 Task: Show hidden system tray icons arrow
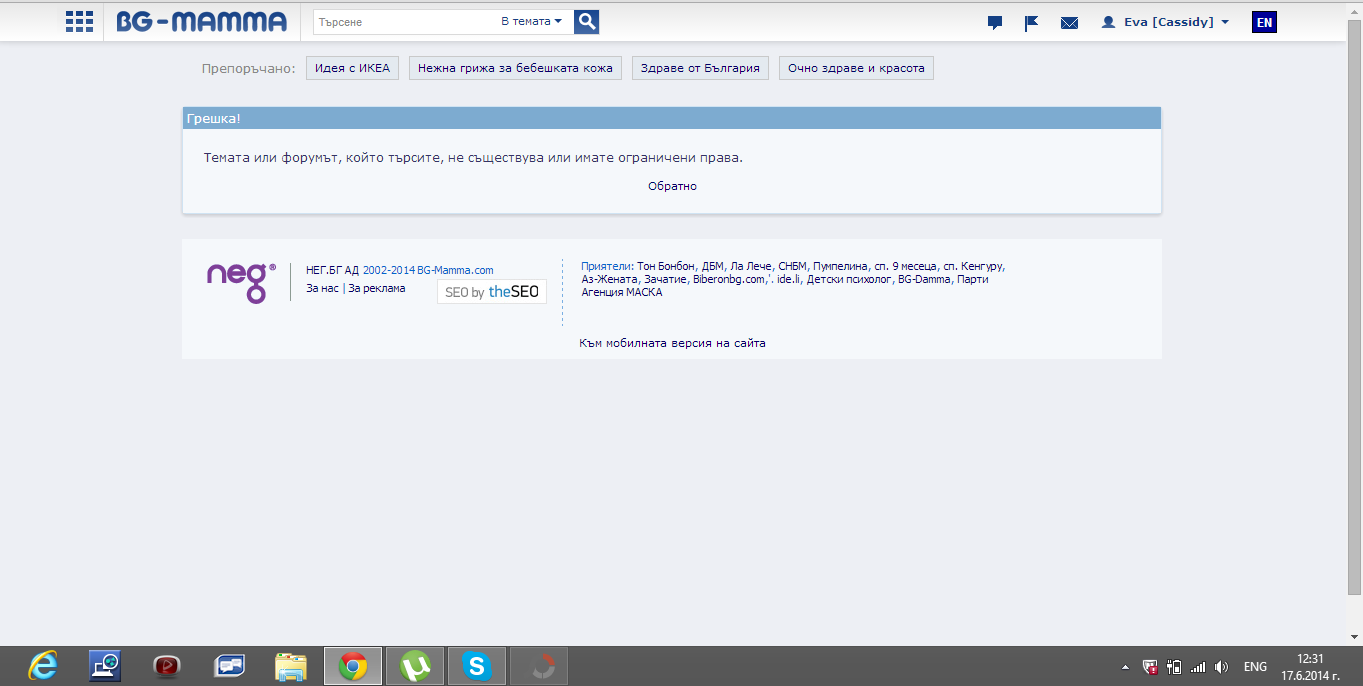(x=1125, y=667)
